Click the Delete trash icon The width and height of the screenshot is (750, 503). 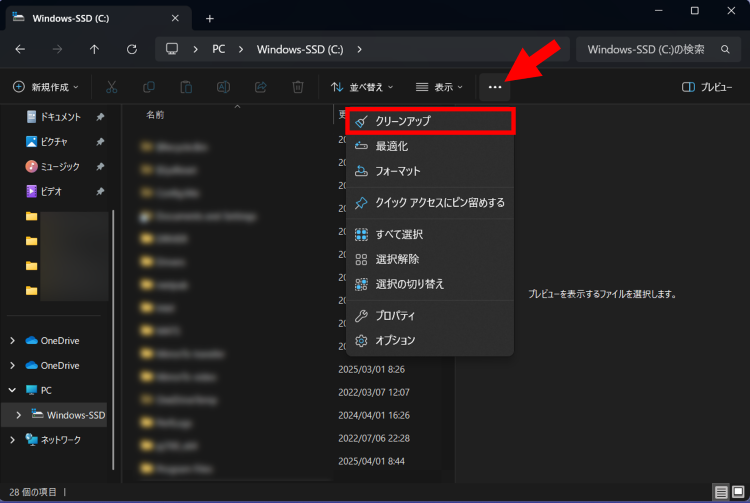298,87
